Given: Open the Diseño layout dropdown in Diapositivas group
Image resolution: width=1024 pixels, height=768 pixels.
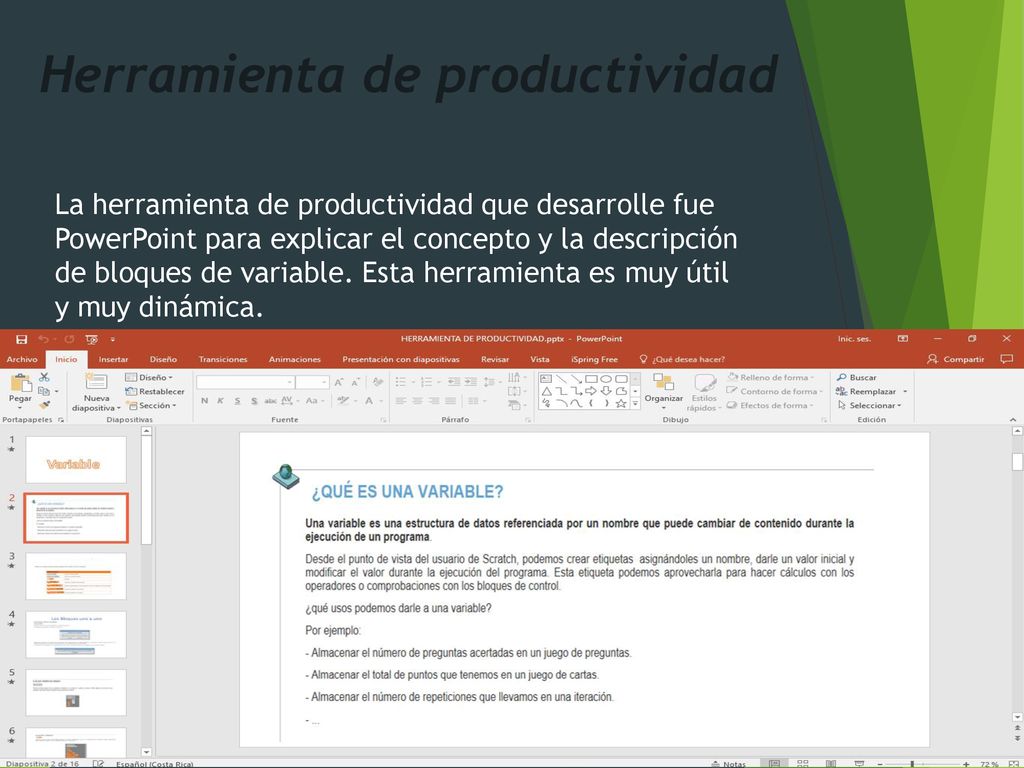Looking at the screenshot, I should [149, 377].
